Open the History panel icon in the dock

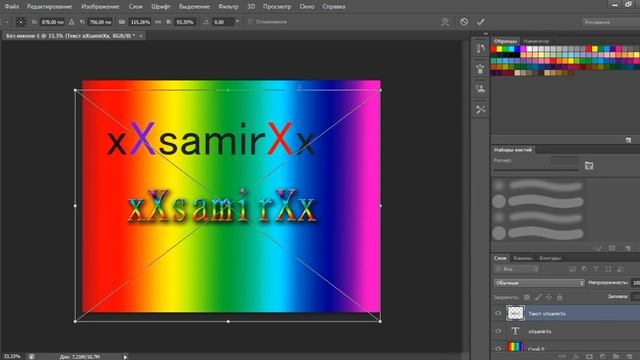click(480, 49)
